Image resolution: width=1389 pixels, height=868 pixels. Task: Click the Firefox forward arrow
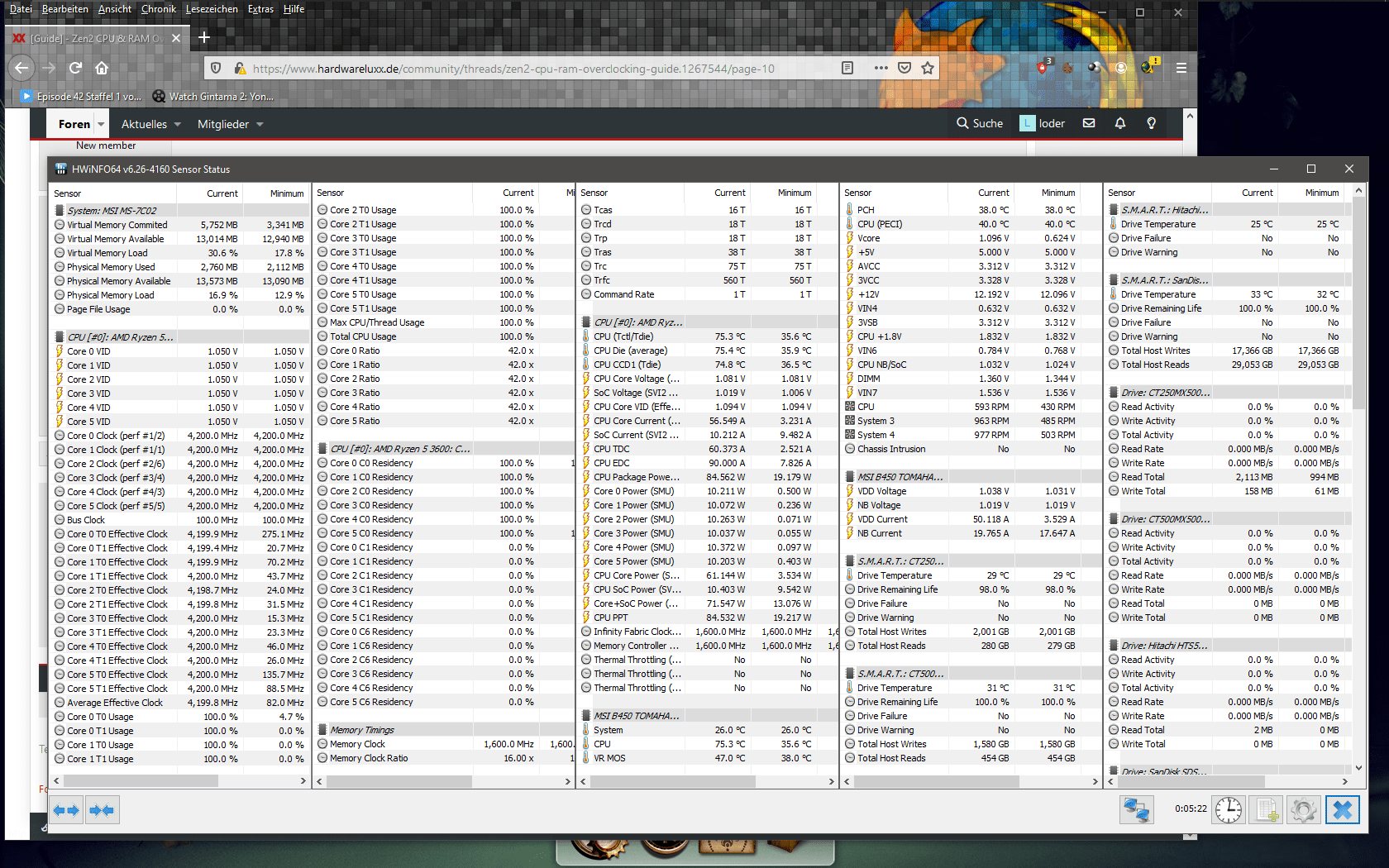point(49,68)
